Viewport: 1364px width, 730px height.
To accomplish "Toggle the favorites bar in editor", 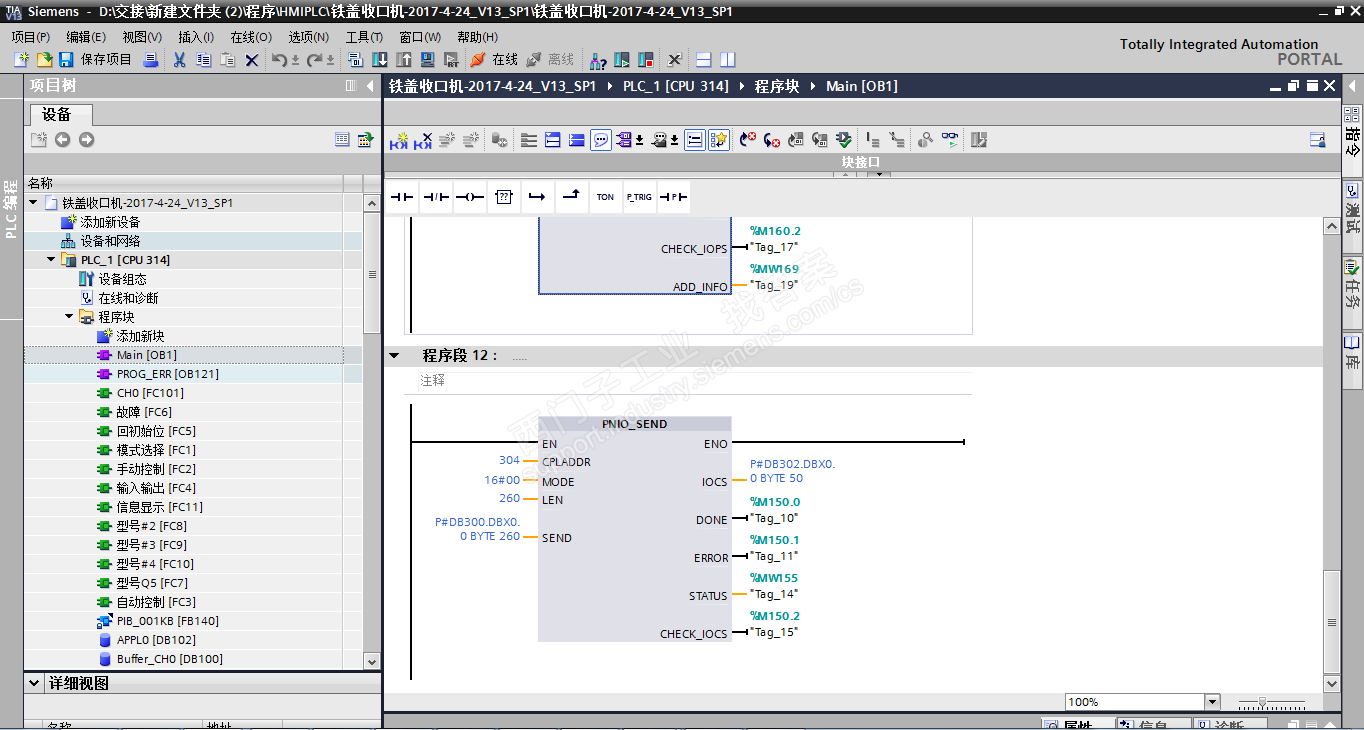I will point(719,140).
